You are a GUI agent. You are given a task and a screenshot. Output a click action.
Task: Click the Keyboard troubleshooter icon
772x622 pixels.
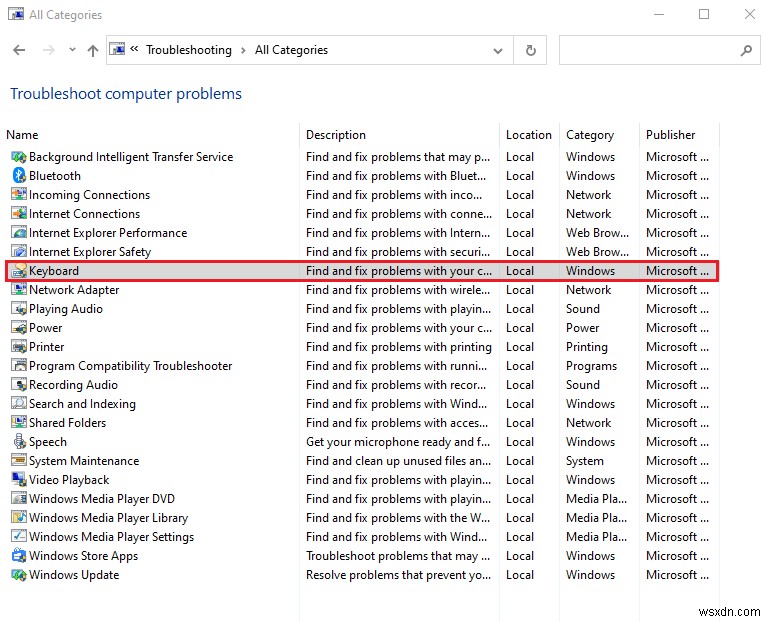click(19, 271)
